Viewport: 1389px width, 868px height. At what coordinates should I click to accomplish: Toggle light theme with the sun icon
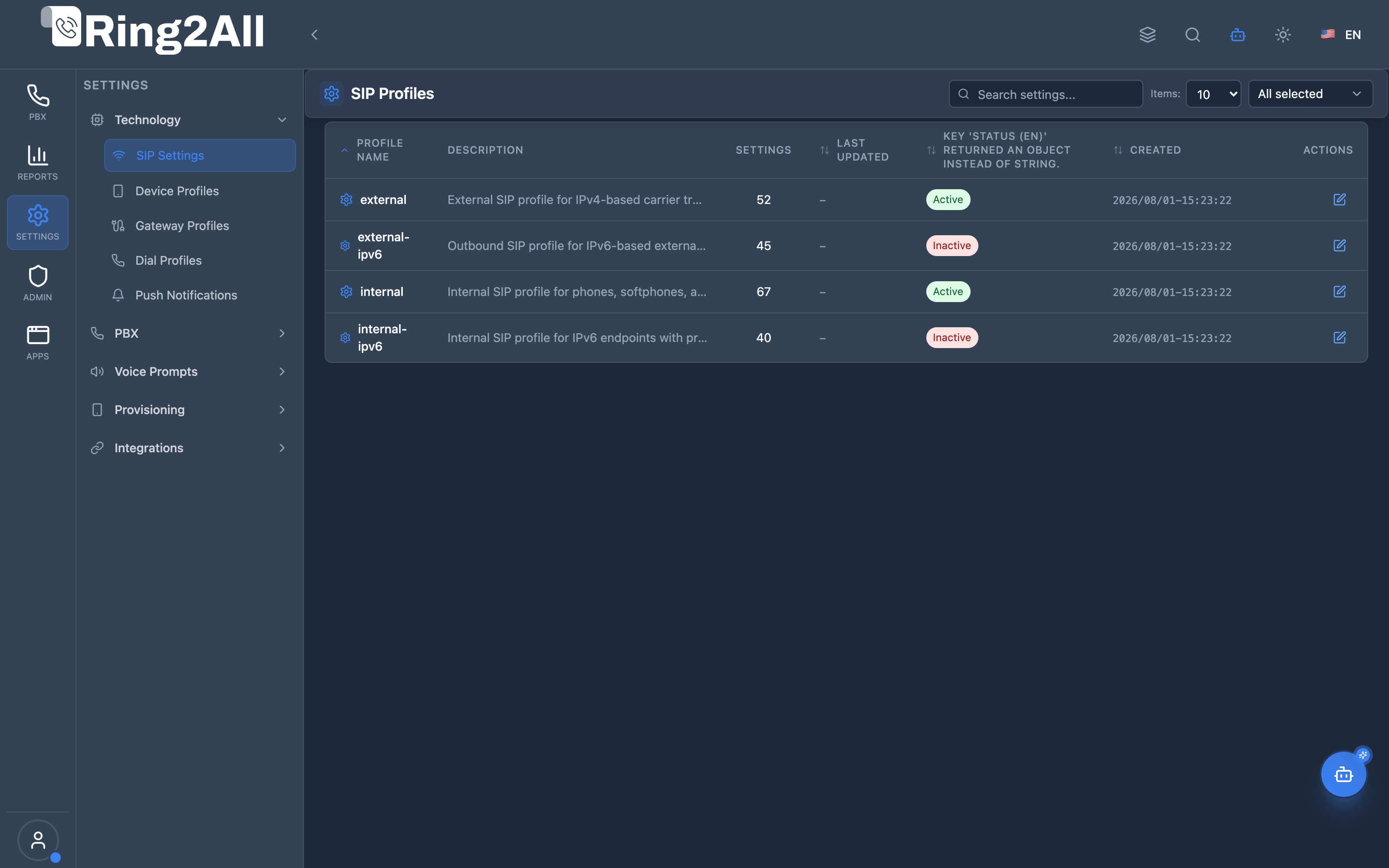[x=1283, y=35]
